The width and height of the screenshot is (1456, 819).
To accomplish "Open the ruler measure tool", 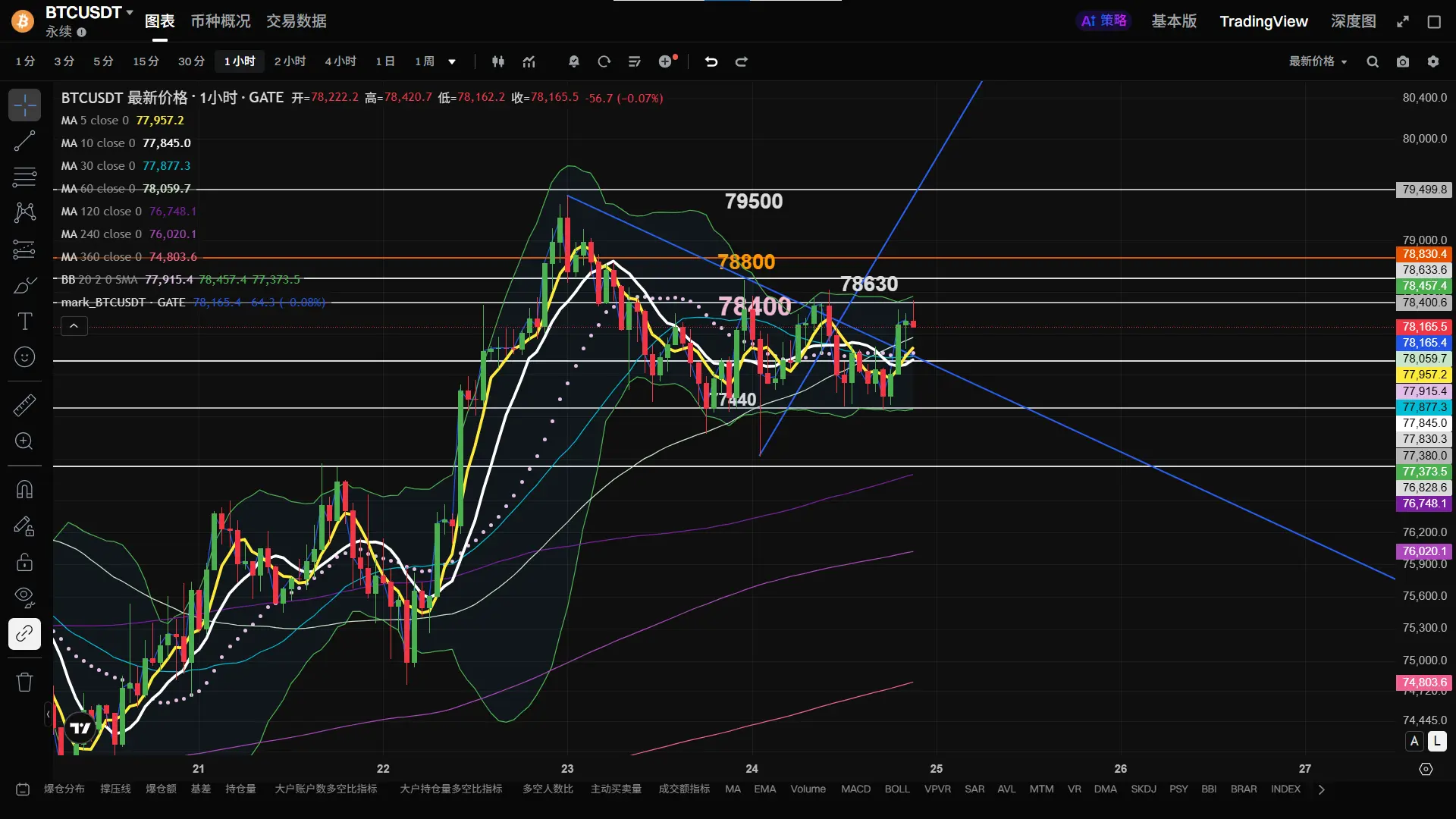I will (24, 405).
